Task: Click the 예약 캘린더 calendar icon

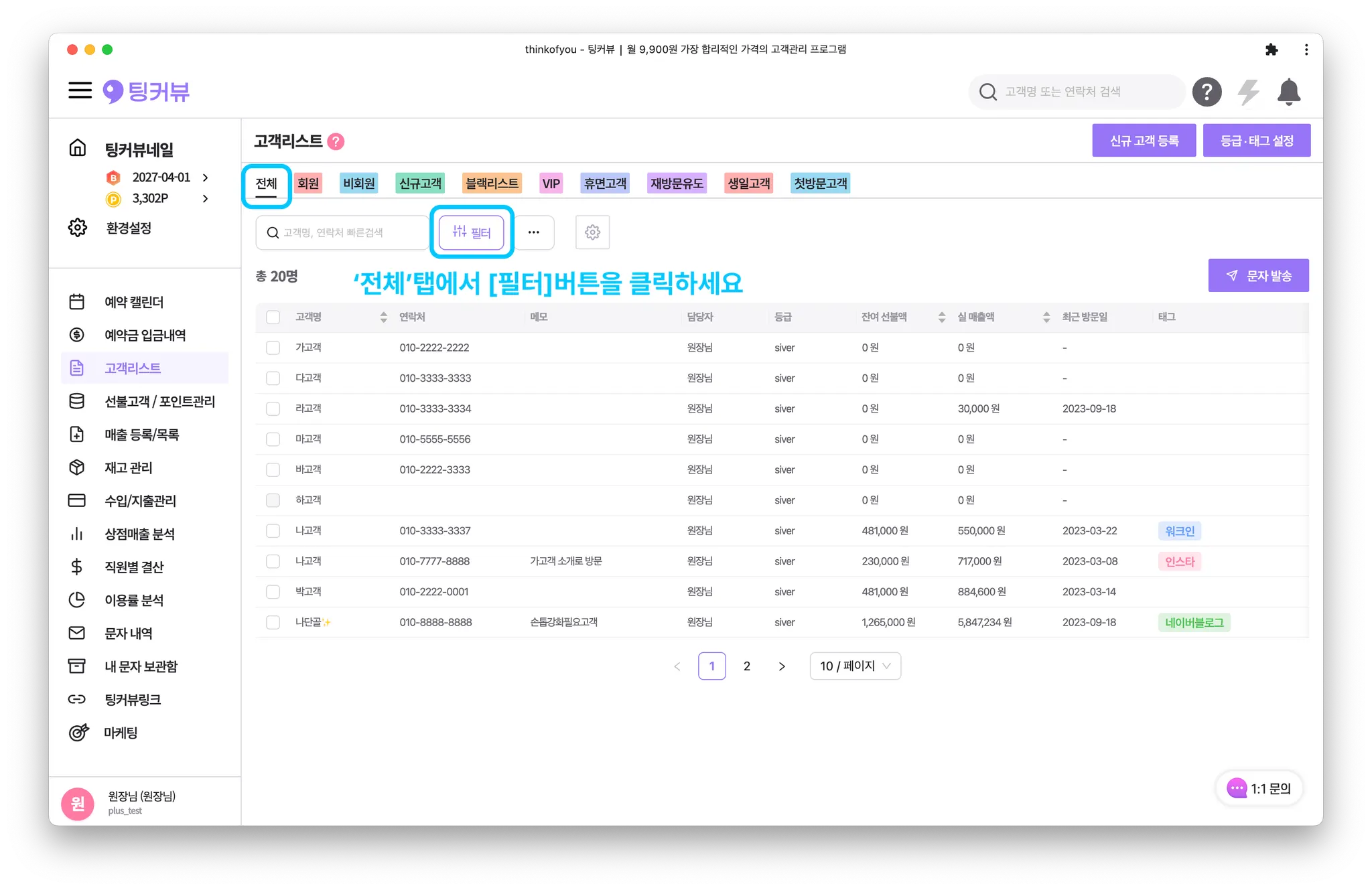Action: click(x=77, y=302)
